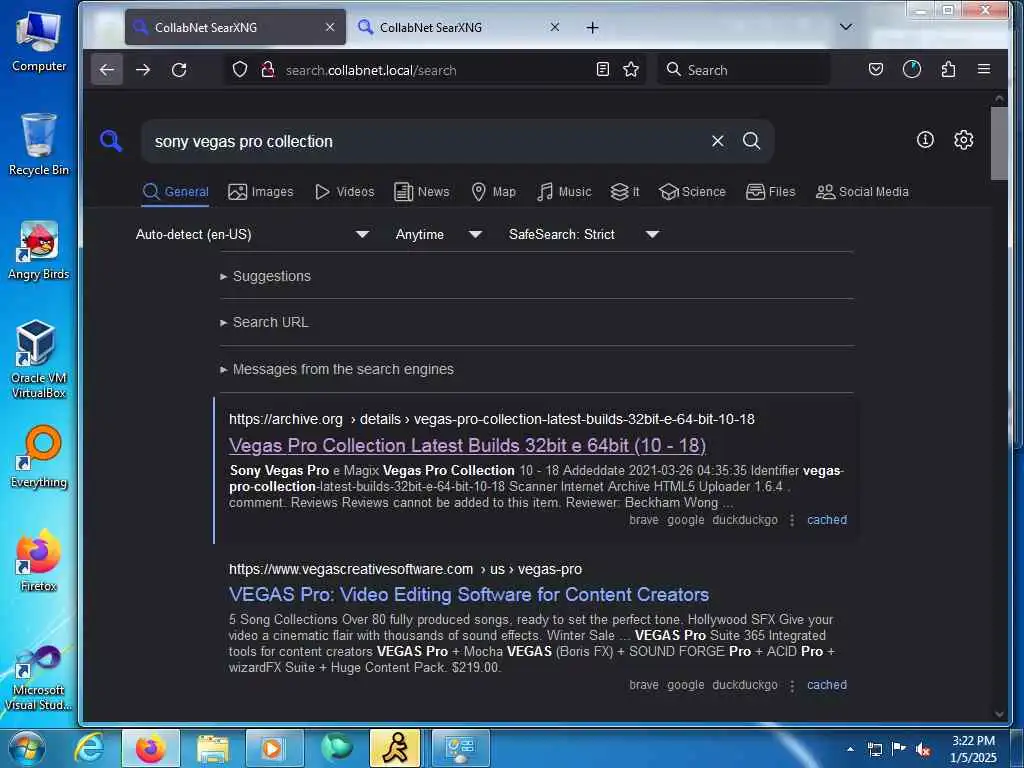Show site security padlock info
Image resolution: width=1024 pixels, height=768 pixels.
tap(267, 69)
